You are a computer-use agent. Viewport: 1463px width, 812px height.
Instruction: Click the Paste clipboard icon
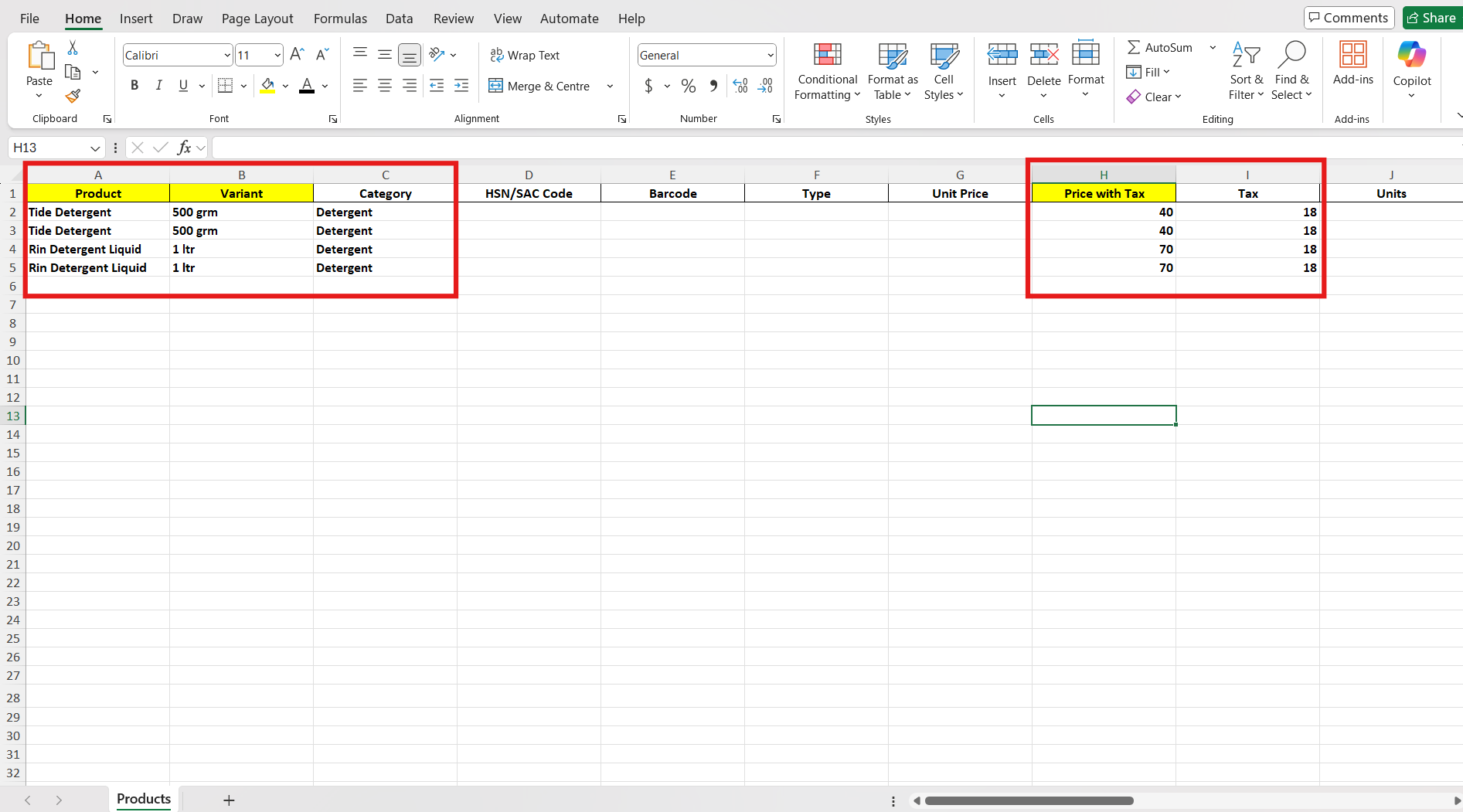coord(39,56)
